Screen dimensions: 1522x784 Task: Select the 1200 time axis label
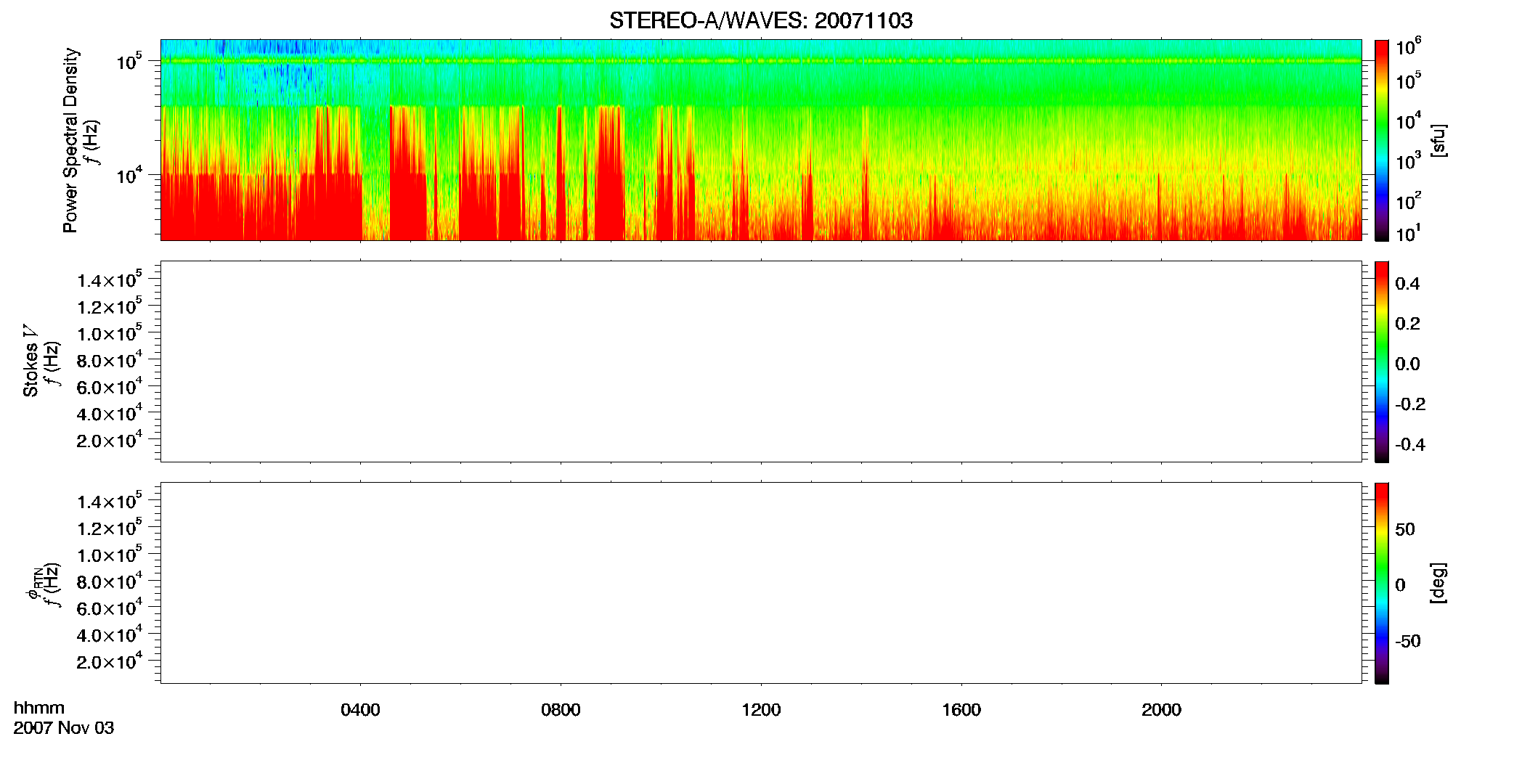[x=761, y=710]
